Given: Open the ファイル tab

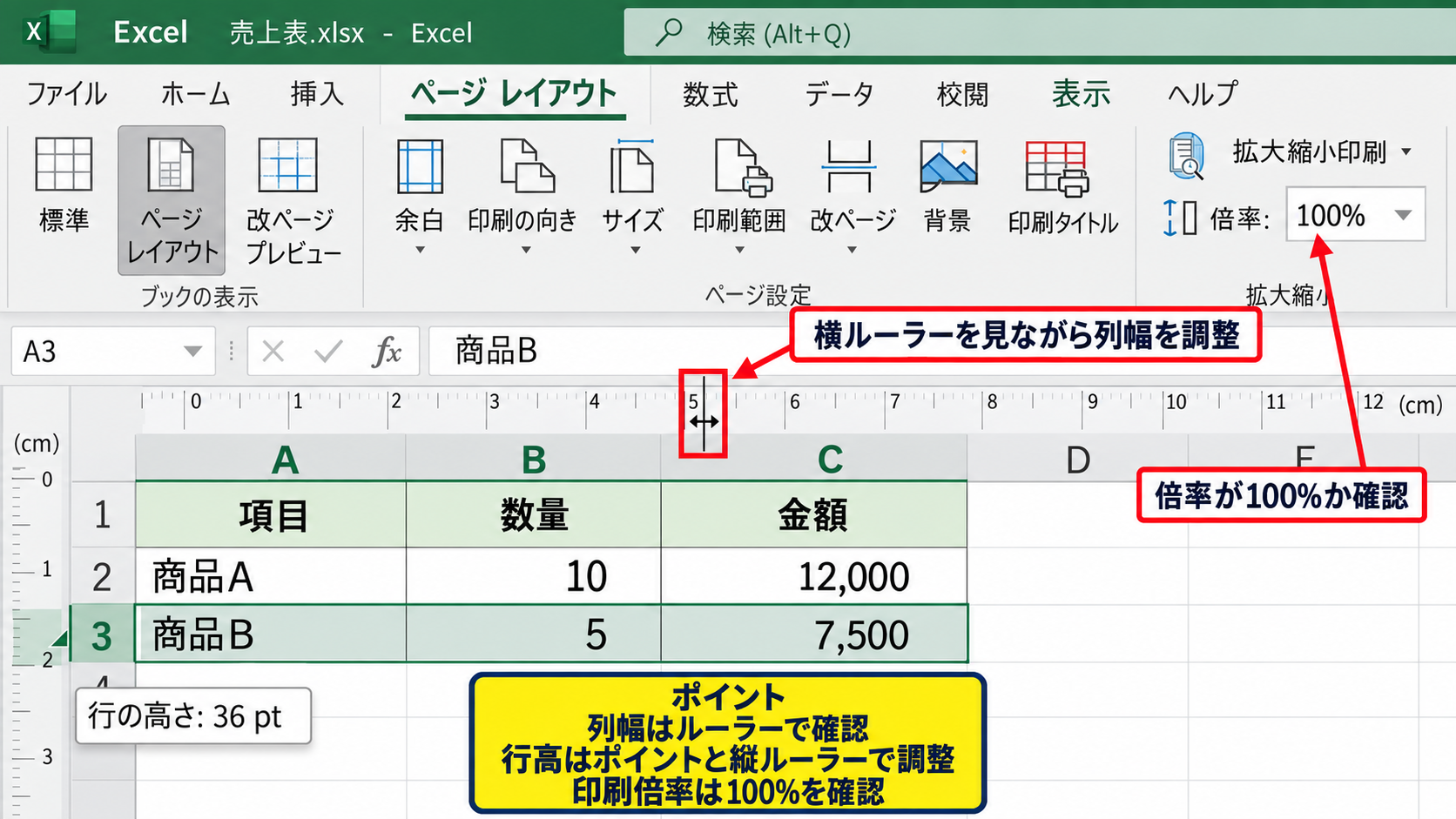Looking at the screenshot, I should point(66,94).
